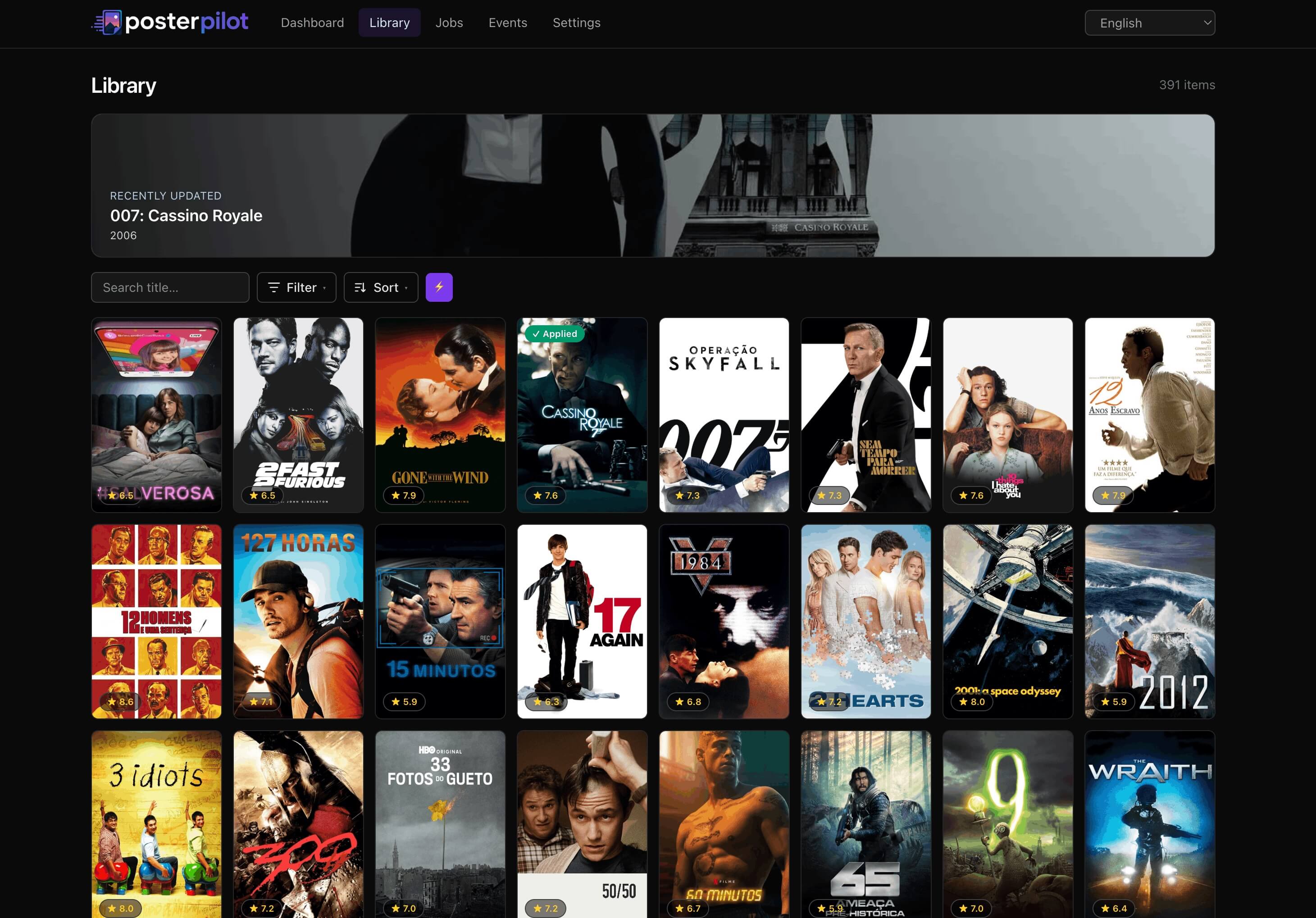Click the Filter lines icon

[274, 287]
